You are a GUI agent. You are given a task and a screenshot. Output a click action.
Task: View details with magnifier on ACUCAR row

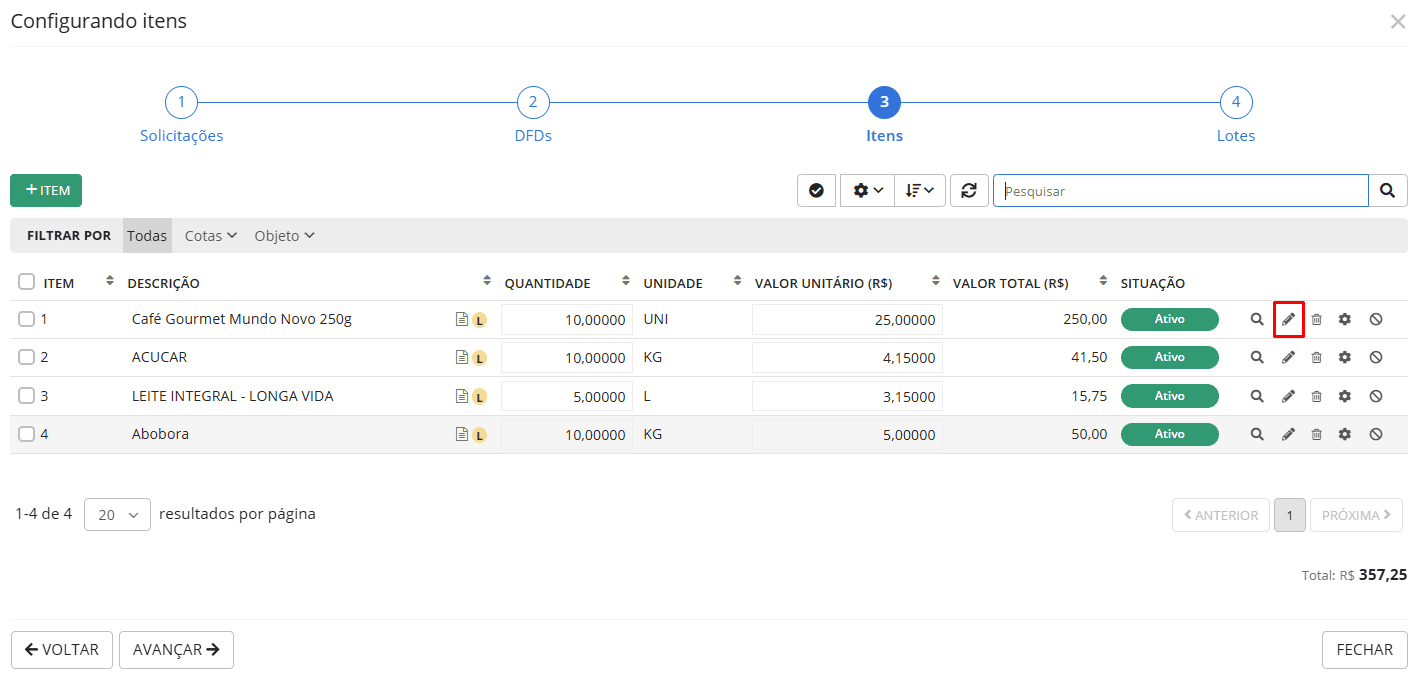[1257, 357]
